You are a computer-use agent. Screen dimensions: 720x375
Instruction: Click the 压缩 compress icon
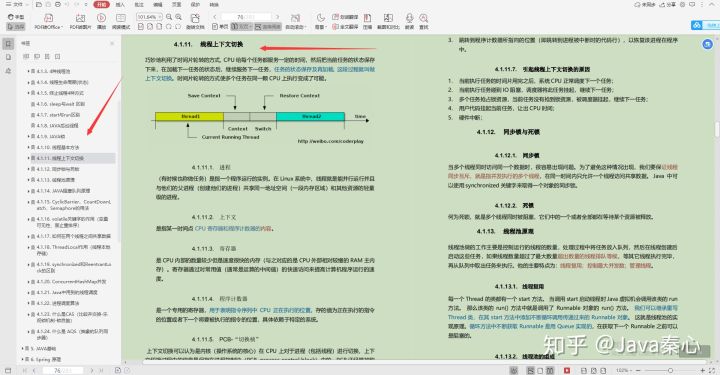(x=367, y=21)
